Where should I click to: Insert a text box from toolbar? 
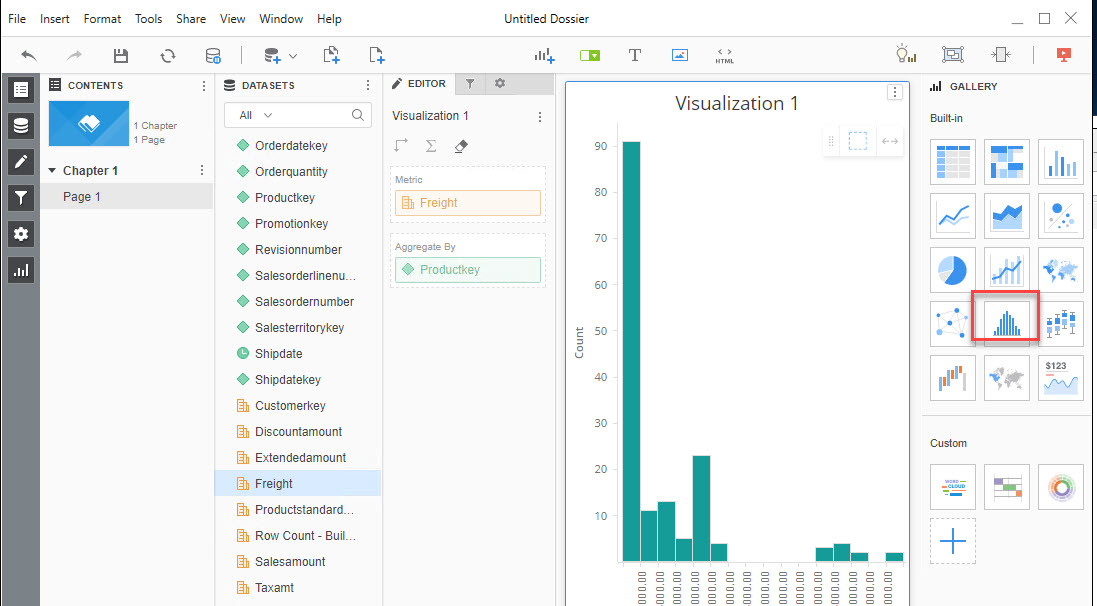pos(634,56)
